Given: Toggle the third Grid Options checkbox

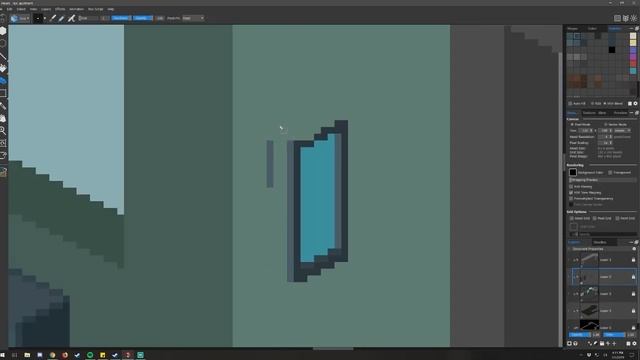Looking at the screenshot, I should [618, 218].
